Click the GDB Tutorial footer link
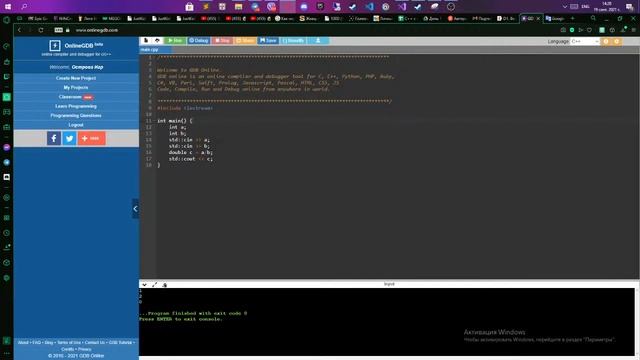The width and height of the screenshot is (640, 360). pos(120,342)
